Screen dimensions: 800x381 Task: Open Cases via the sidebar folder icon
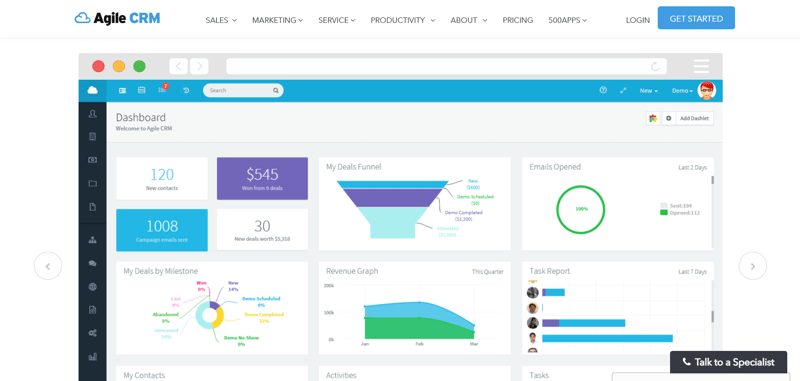[x=92, y=183]
